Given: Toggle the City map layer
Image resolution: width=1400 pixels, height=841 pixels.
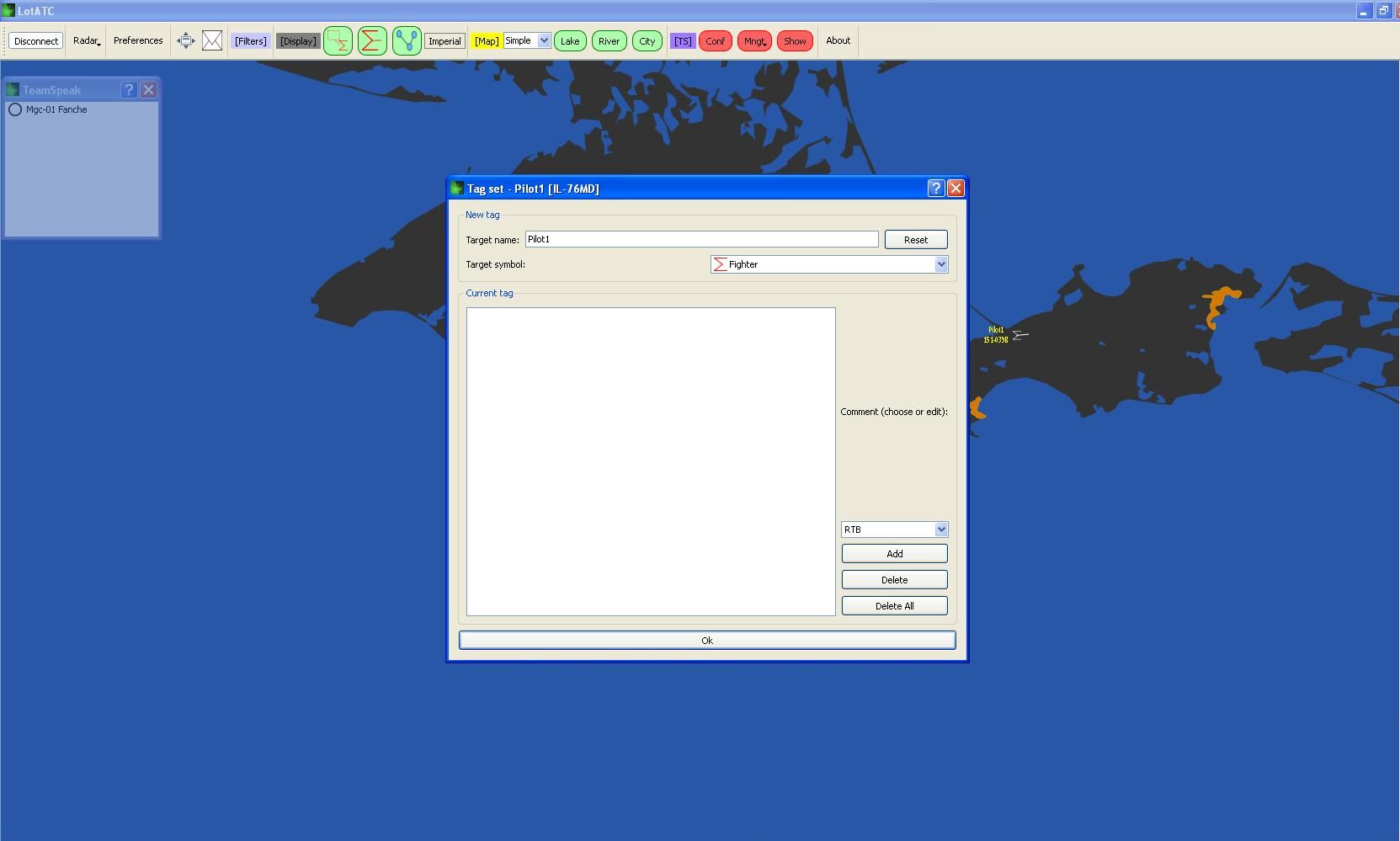Looking at the screenshot, I should (x=647, y=40).
